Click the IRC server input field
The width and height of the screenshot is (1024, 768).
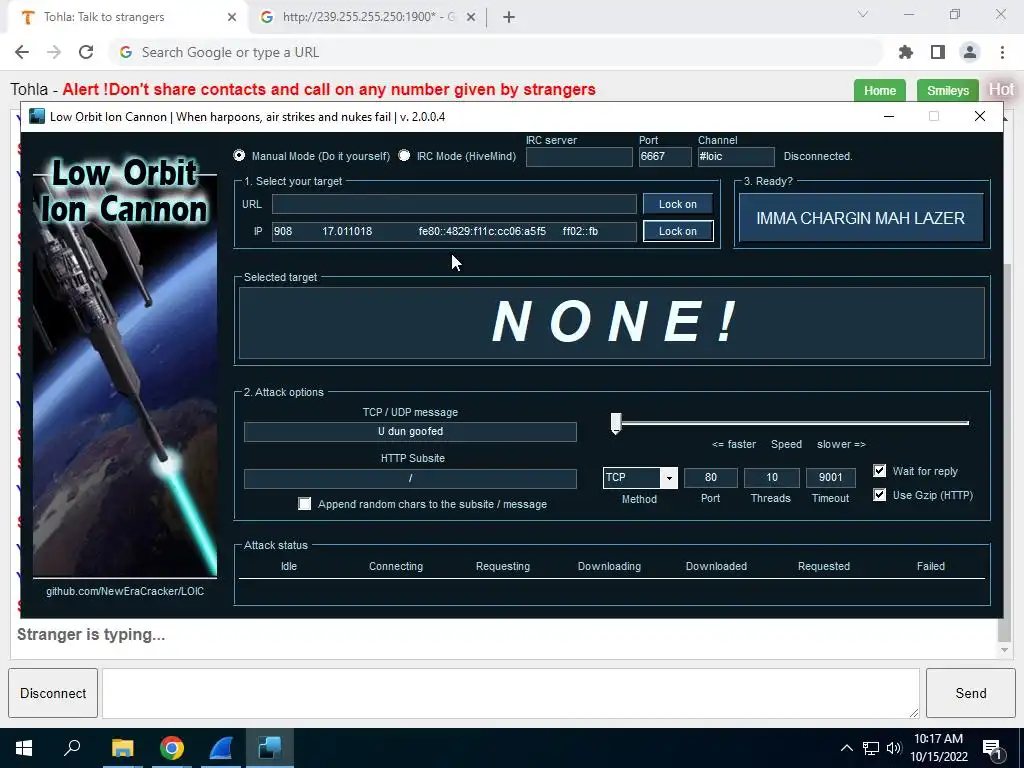(x=579, y=156)
